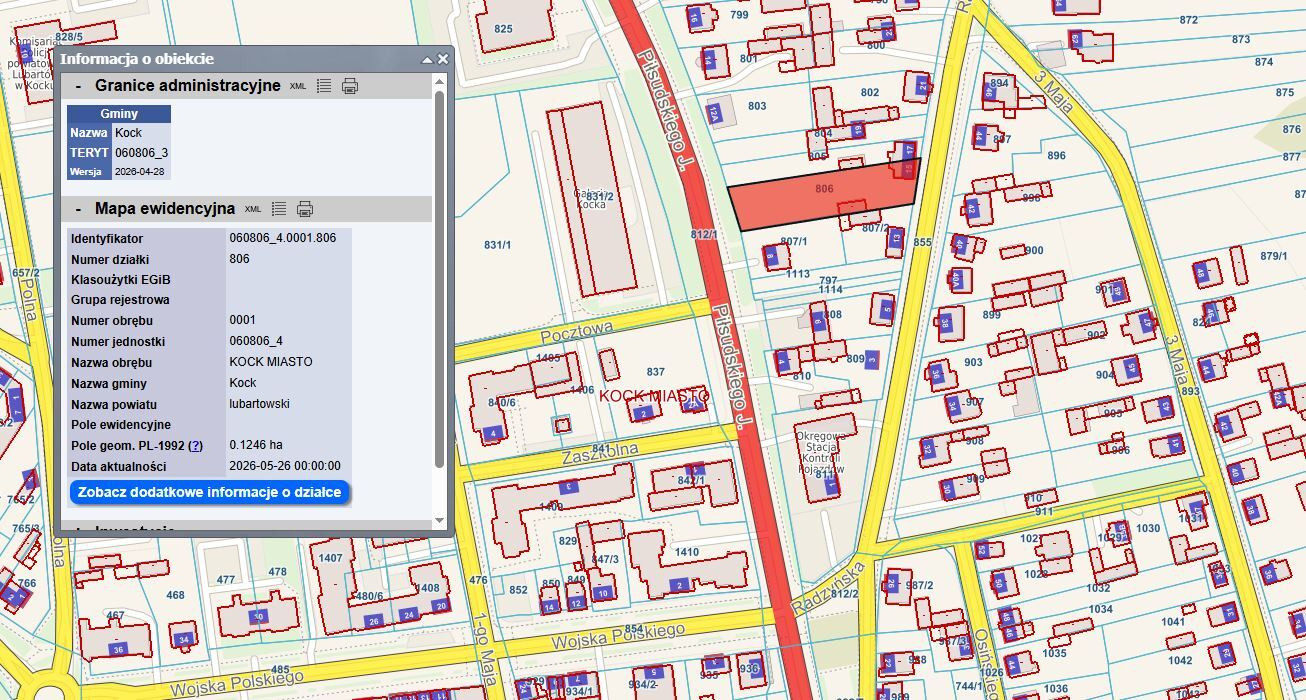This screenshot has width=1306, height=700.
Task: Print the Mapa ewidencyjna section
Action: pos(305,209)
